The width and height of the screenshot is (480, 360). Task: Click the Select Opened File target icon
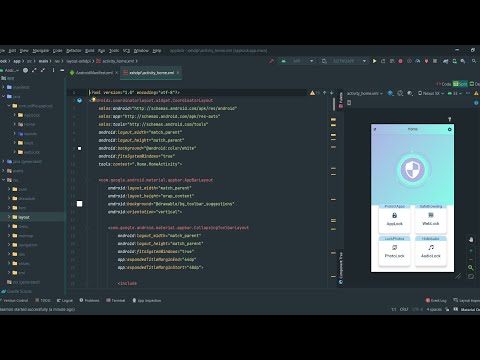tap(25, 70)
